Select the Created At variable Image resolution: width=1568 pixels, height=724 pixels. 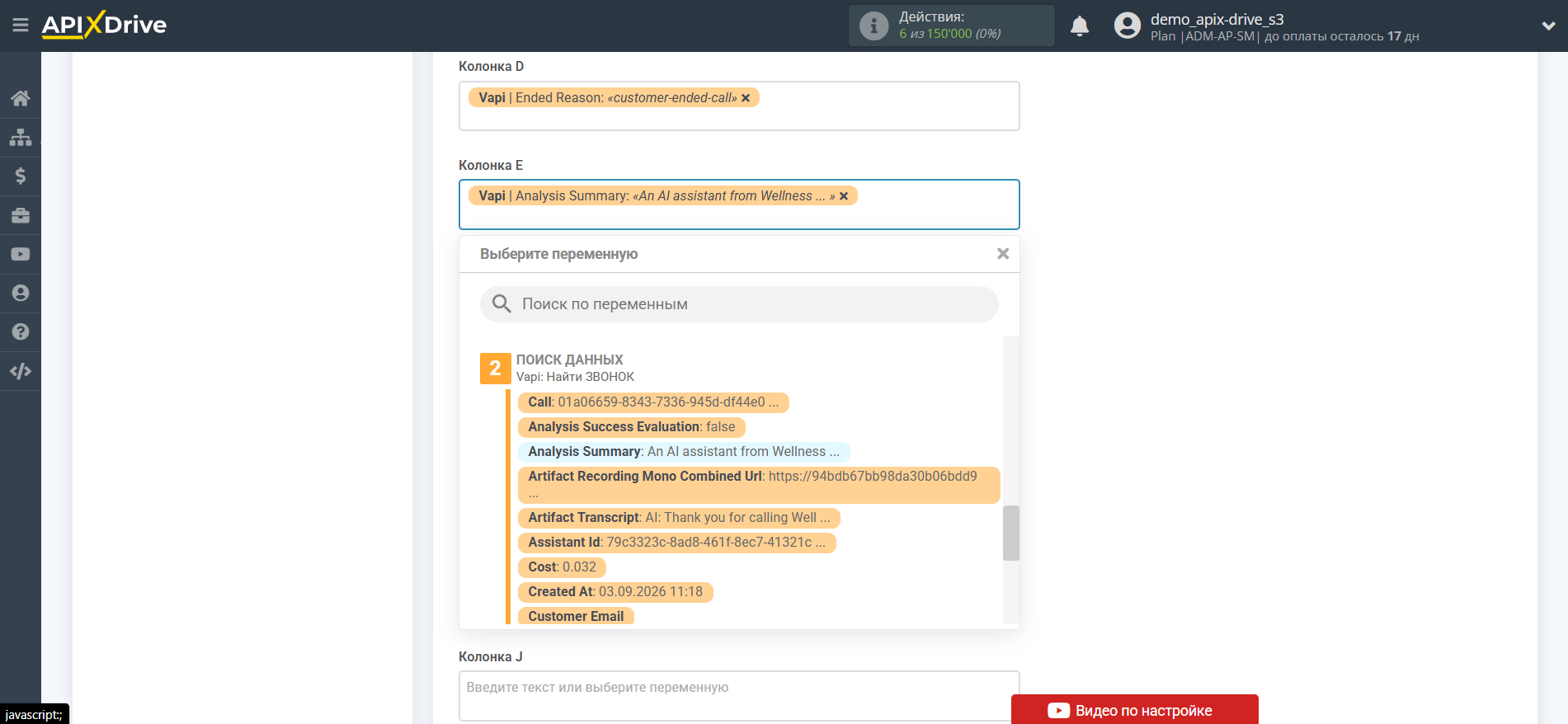pos(615,592)
